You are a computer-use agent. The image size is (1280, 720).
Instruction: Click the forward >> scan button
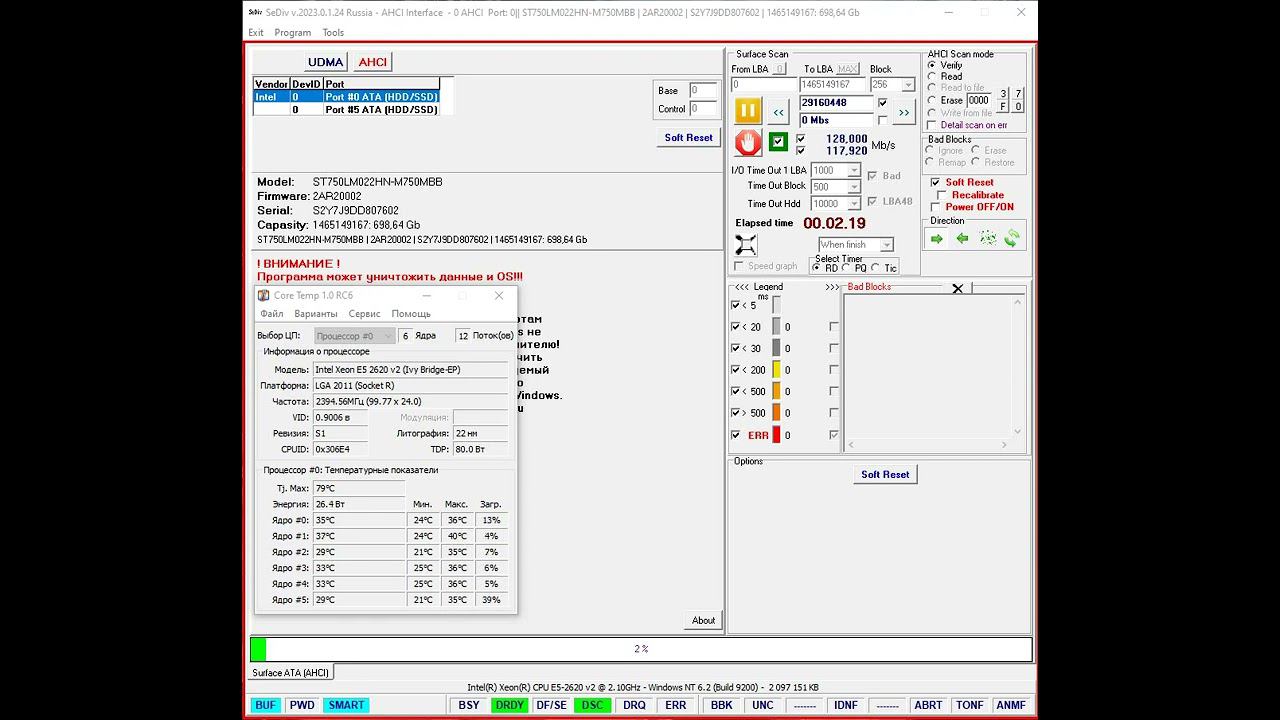(903, 112)
